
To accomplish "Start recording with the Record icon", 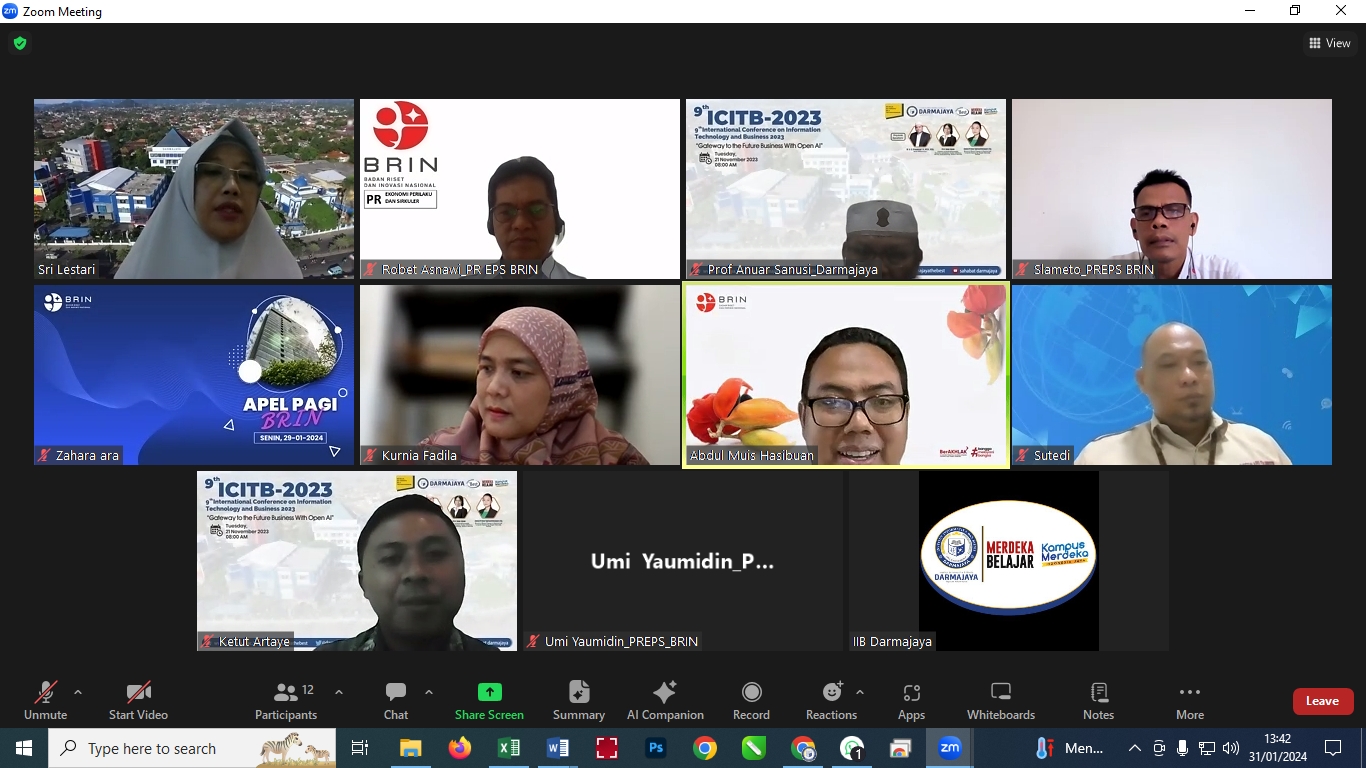I will tap(751, 700).
